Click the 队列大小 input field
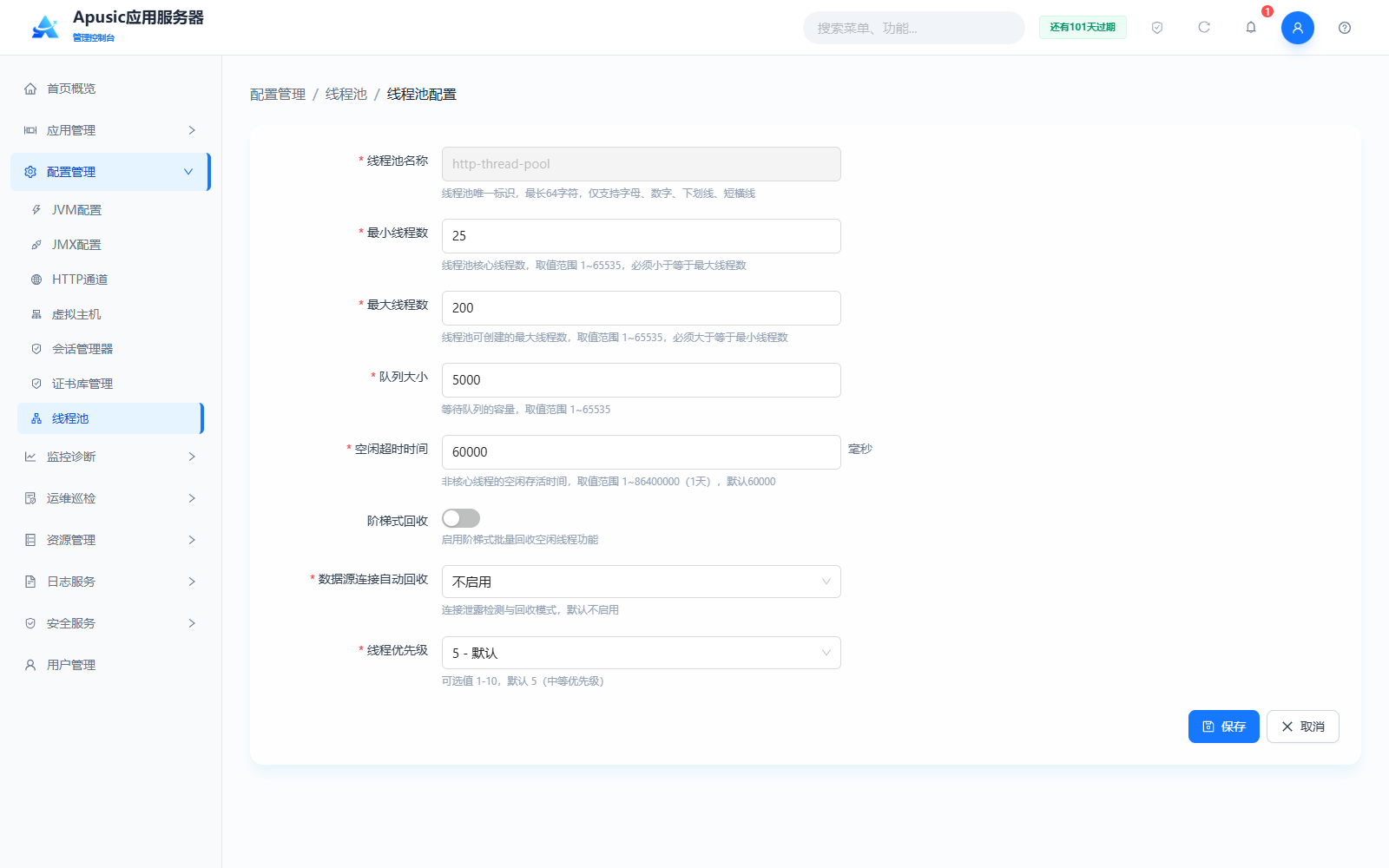1389x868 pixels. point(642,380)
